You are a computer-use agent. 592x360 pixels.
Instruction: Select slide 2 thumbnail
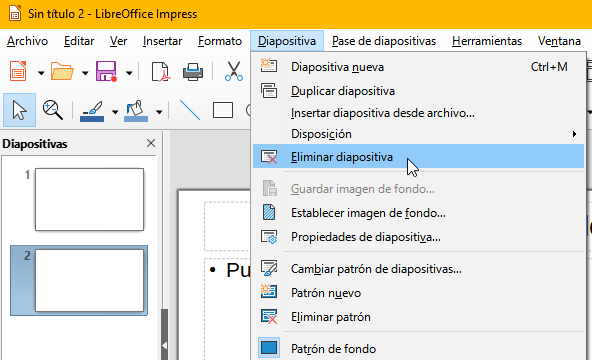[x=89, y=280]
